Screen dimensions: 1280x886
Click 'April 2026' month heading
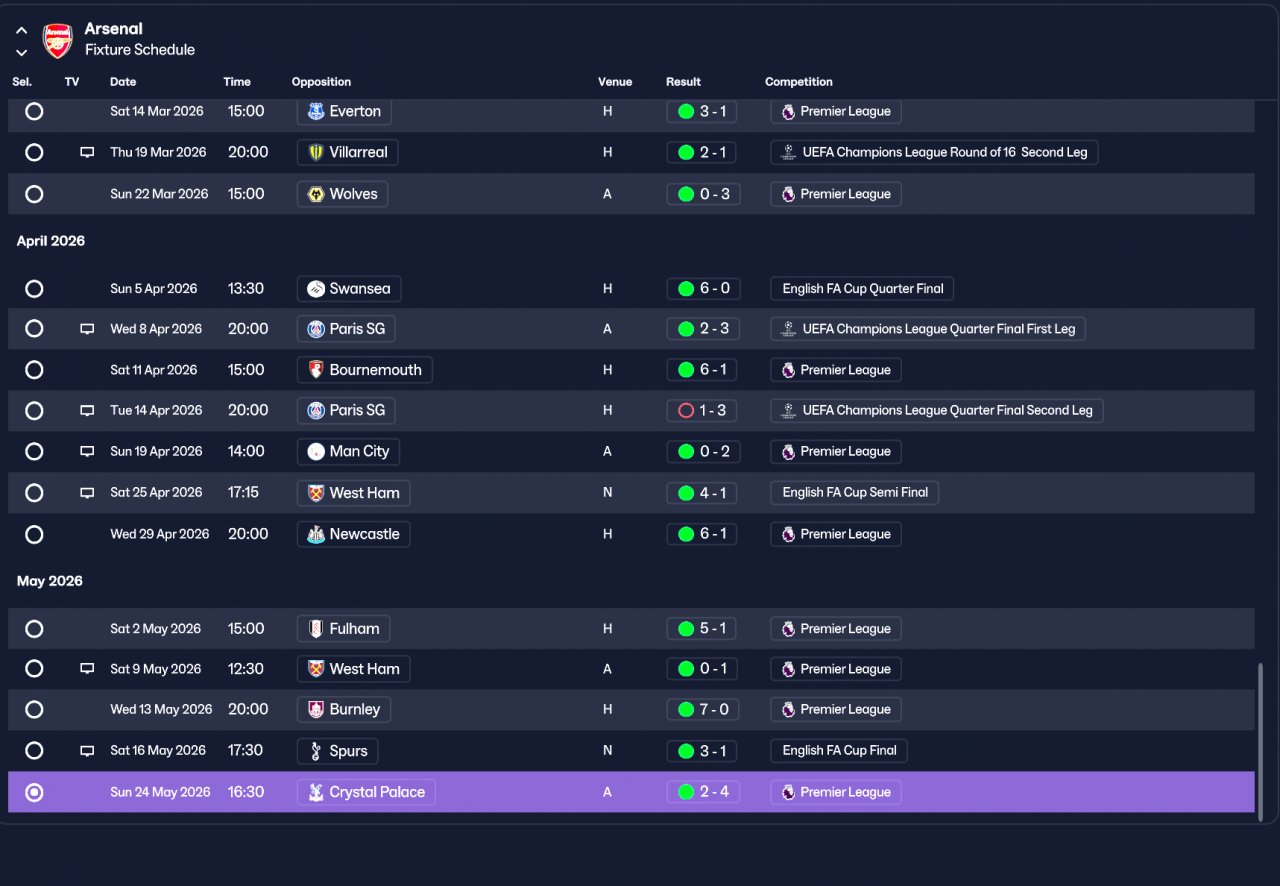(x=51, y=241)
